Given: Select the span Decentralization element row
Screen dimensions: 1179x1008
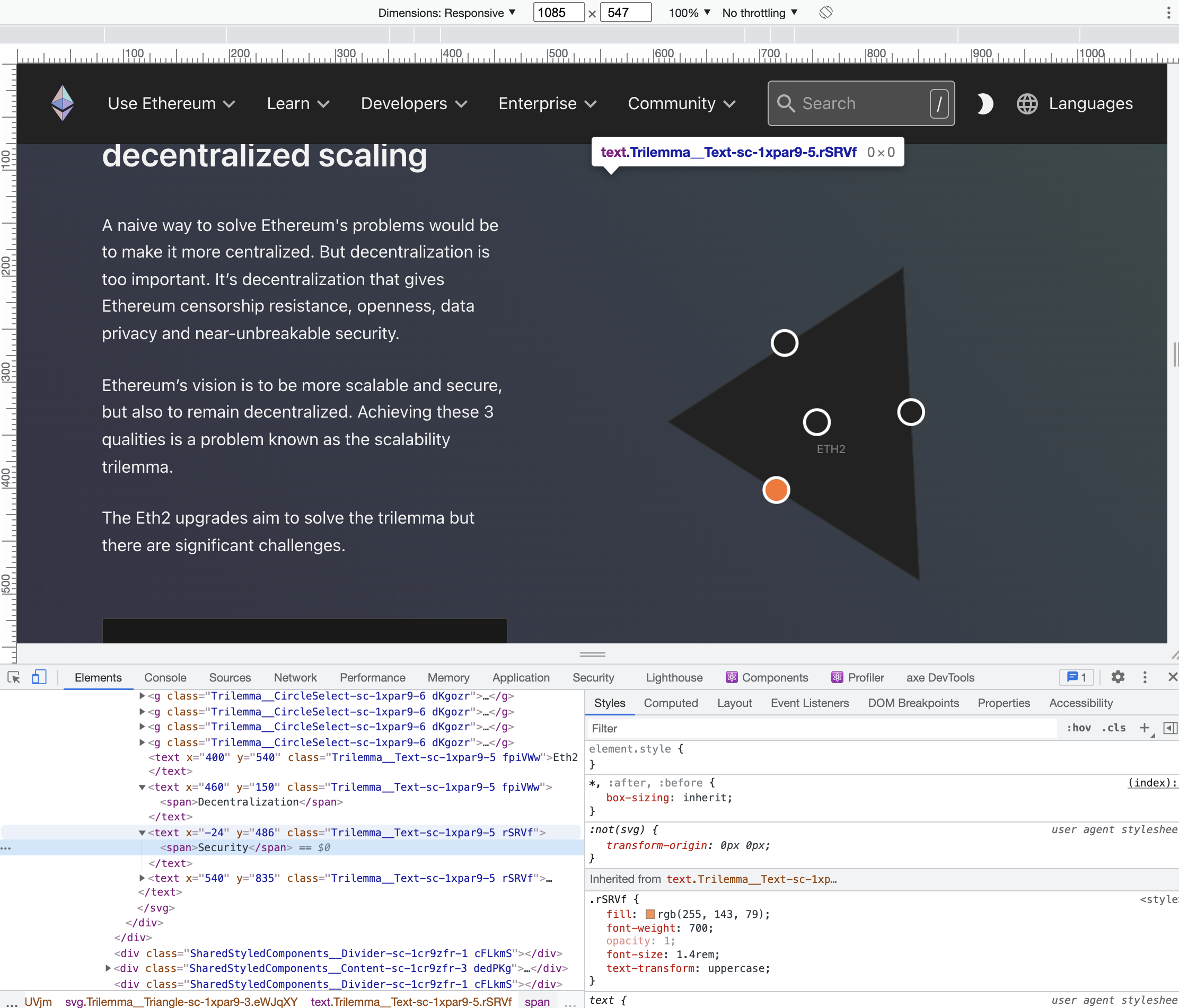Looking at the screenshot, I should tap(251, 801).
